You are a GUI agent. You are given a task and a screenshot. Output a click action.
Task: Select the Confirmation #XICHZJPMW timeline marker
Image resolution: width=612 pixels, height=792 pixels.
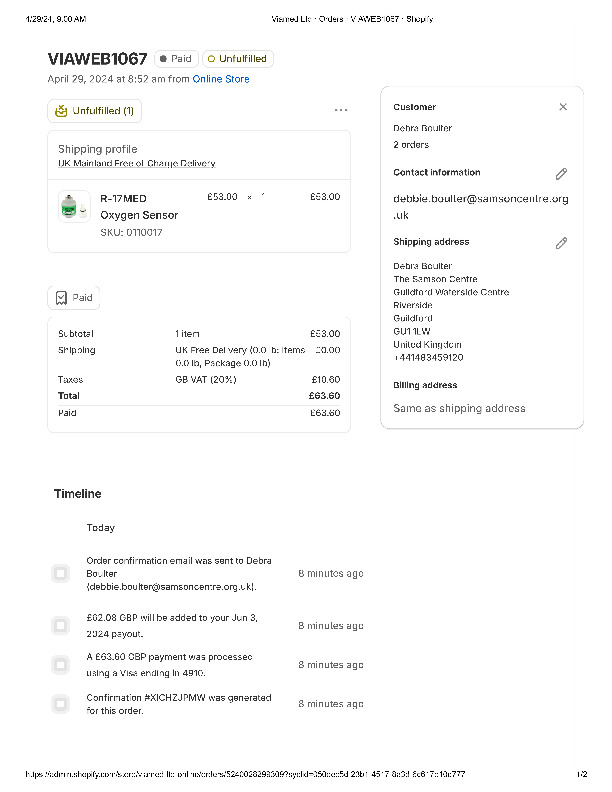pos(60,704)
